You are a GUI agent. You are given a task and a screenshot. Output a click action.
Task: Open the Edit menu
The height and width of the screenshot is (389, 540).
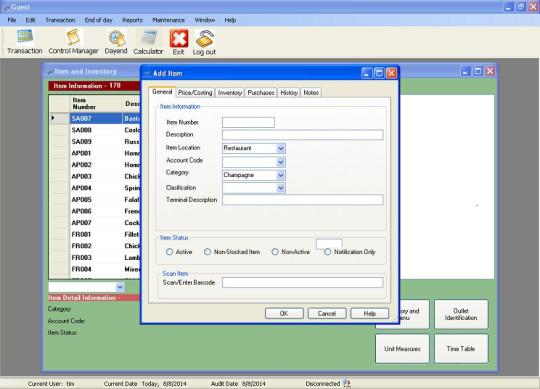coord(30,20)
